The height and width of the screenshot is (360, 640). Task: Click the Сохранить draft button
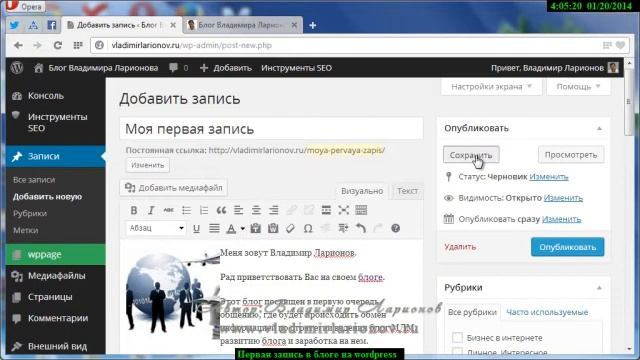point(471,155)
